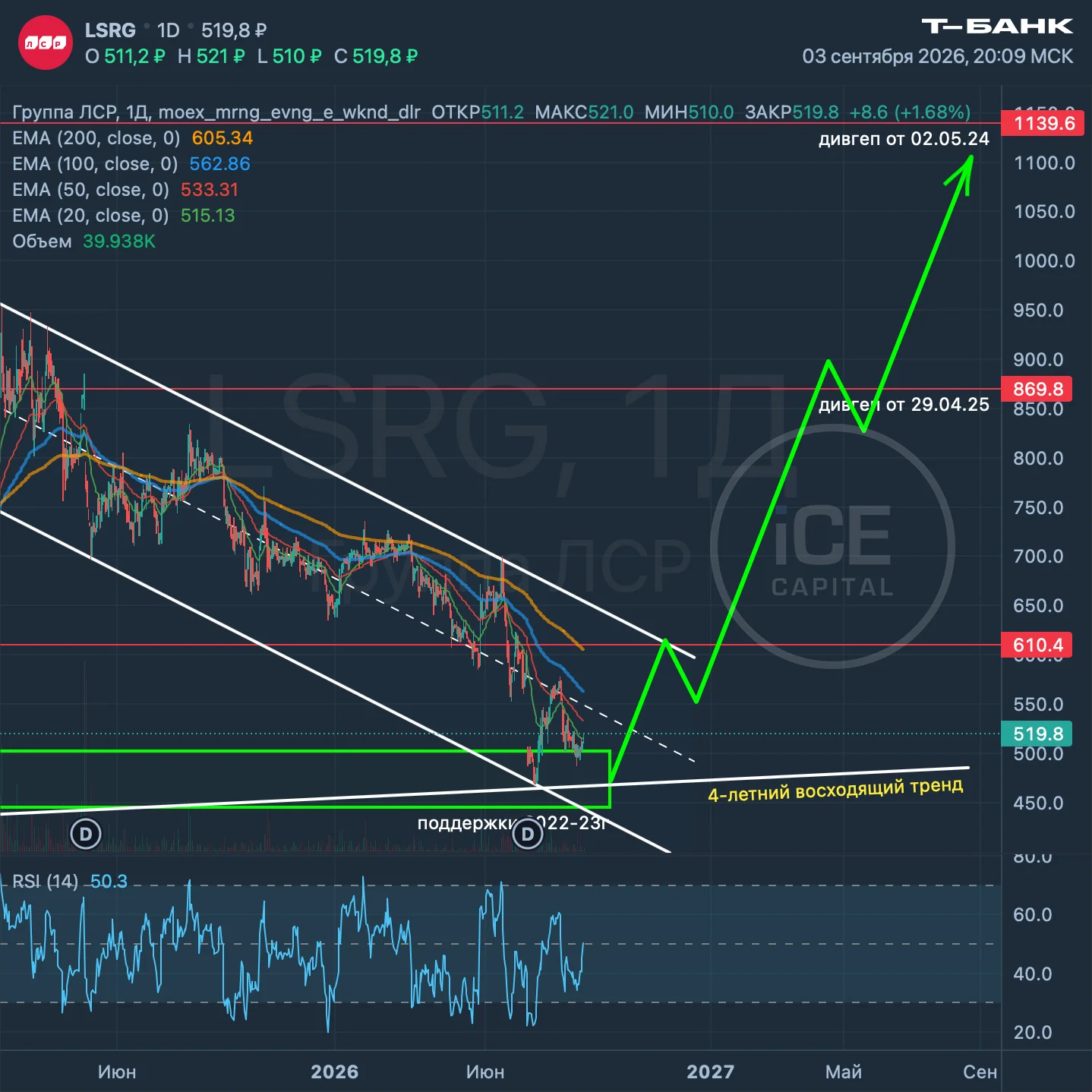Click the дивгеп от 29.04.25 annotation text
Viewport: 1092px width, 1092px height.
pyautogui.click(x=904, y=405)
